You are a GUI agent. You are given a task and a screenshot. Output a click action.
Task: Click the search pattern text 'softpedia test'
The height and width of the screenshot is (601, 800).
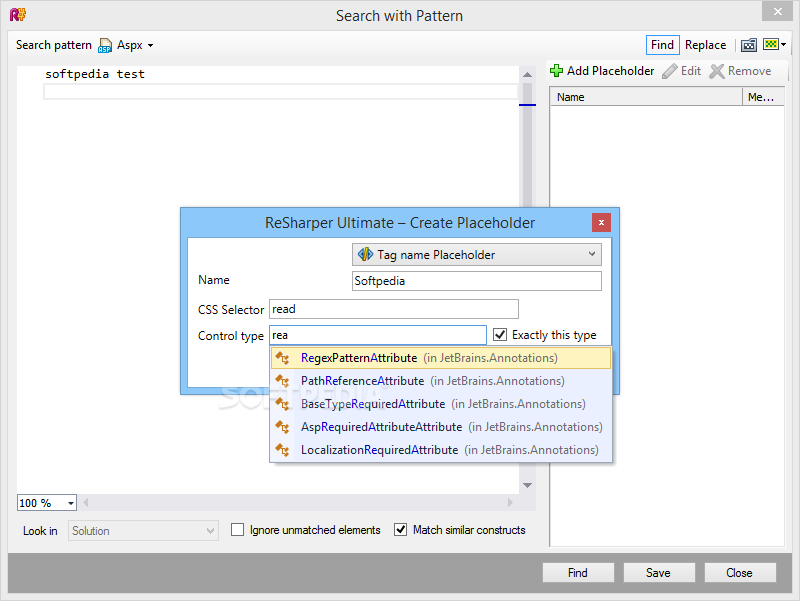point(95,74)
